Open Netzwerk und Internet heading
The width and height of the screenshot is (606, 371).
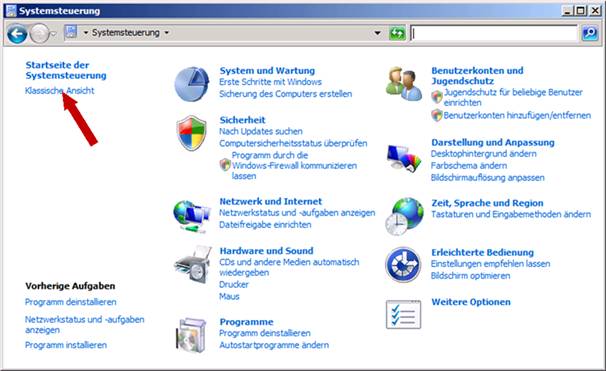271,201
